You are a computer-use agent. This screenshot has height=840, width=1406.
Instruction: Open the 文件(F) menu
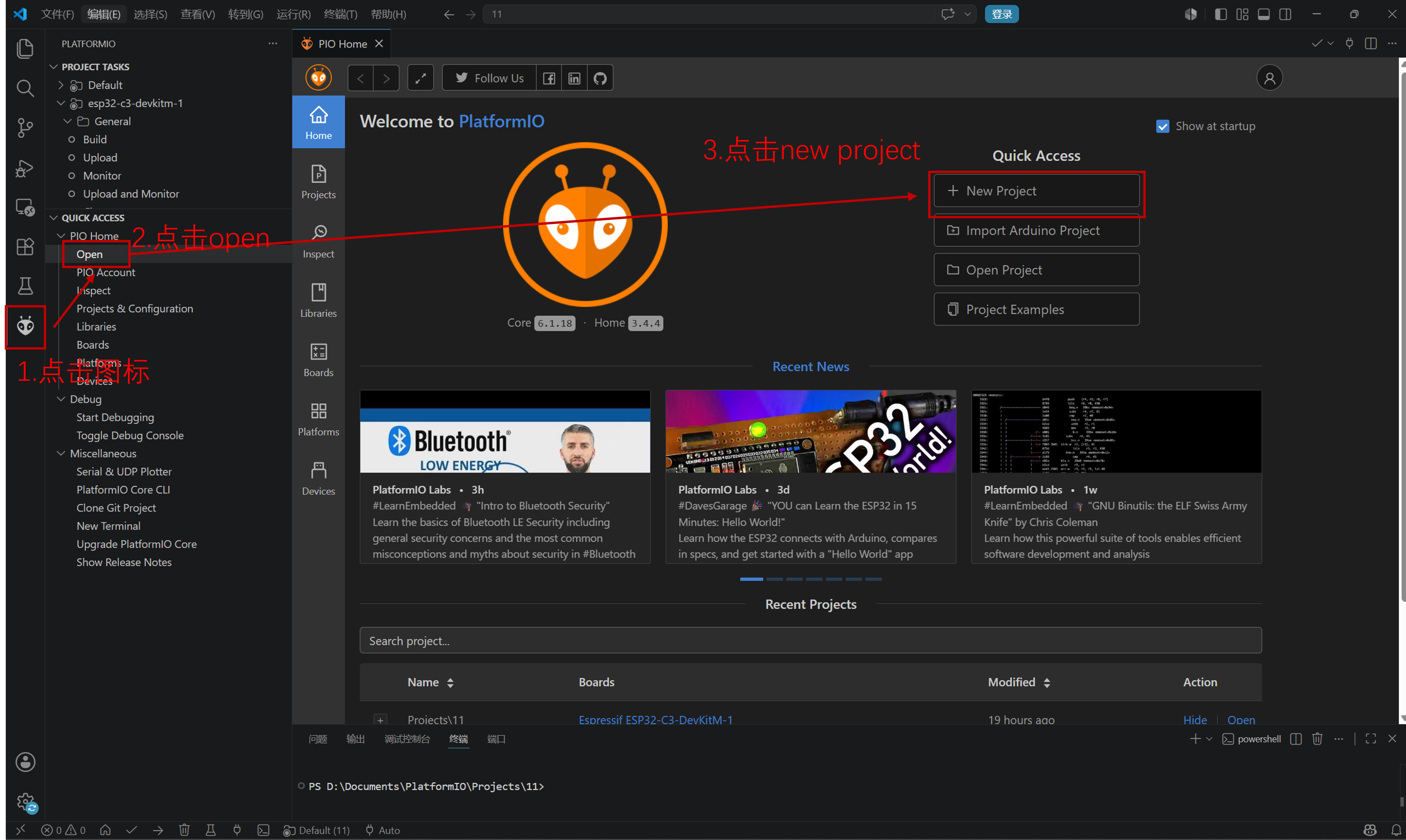(x=57, y=14)
